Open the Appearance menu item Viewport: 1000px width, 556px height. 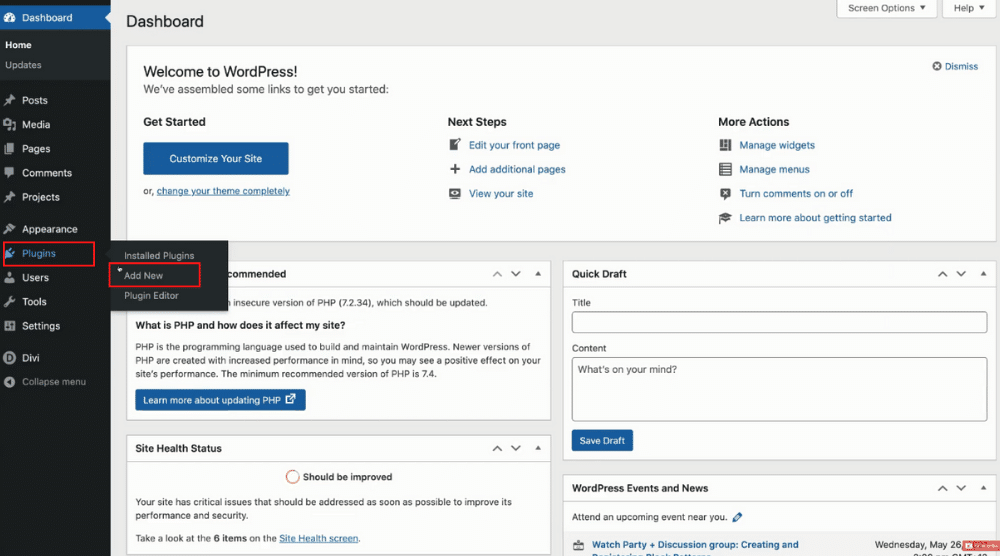point(49,229)
